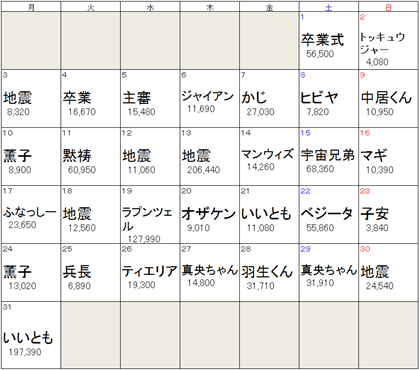
Task: Click the keyword 主審
Action: pyautogui.click(x=137, y=98)
